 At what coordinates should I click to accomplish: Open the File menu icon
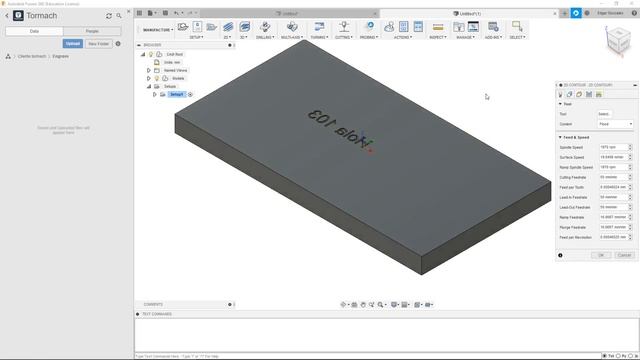(x=151, y=13)
